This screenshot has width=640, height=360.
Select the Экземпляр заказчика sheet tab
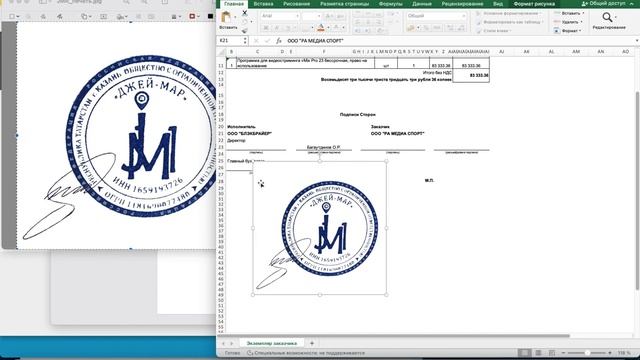point(271,343)
